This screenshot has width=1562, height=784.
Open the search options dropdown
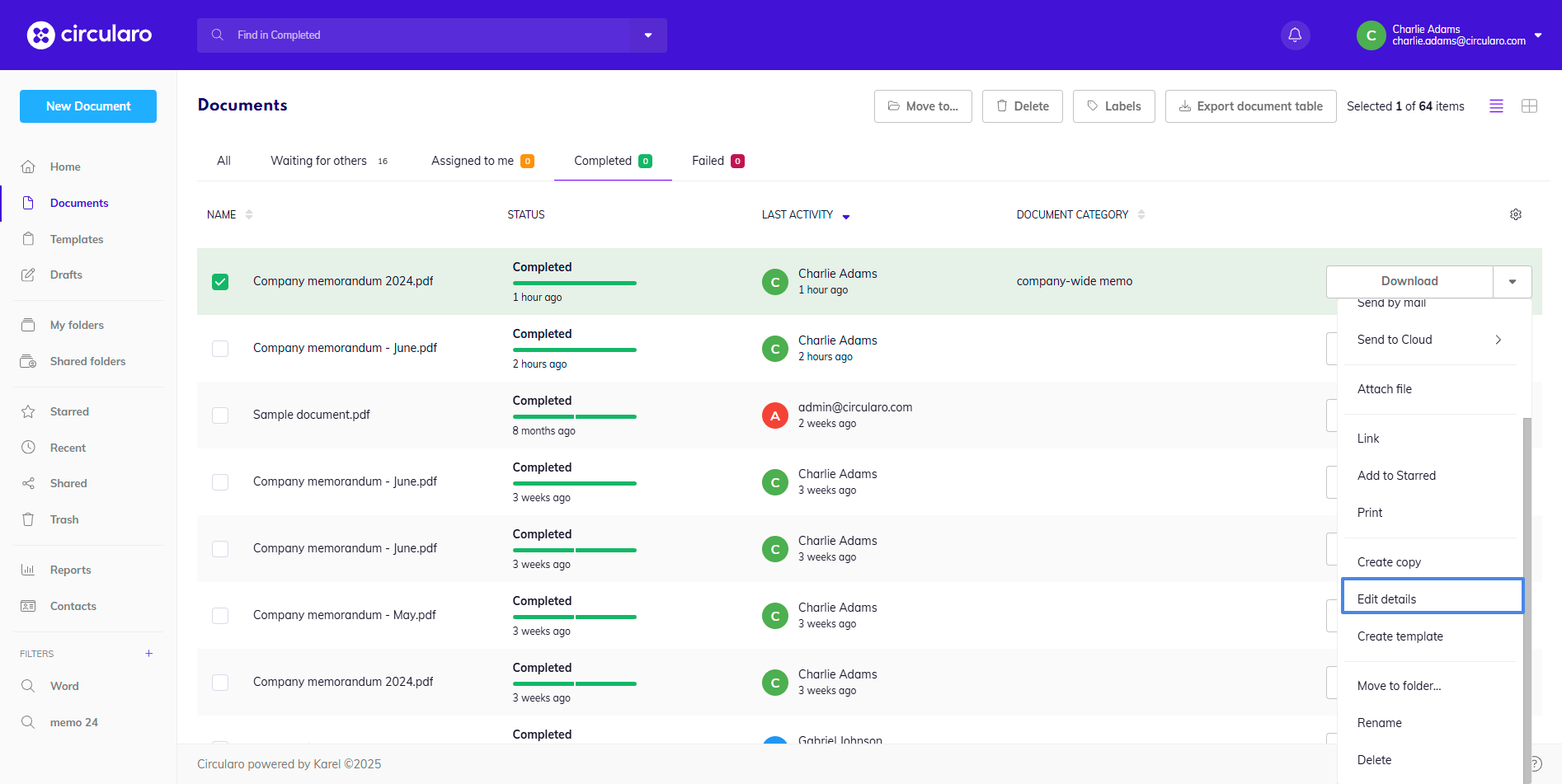pyautogui.click(x=648, y=35)
